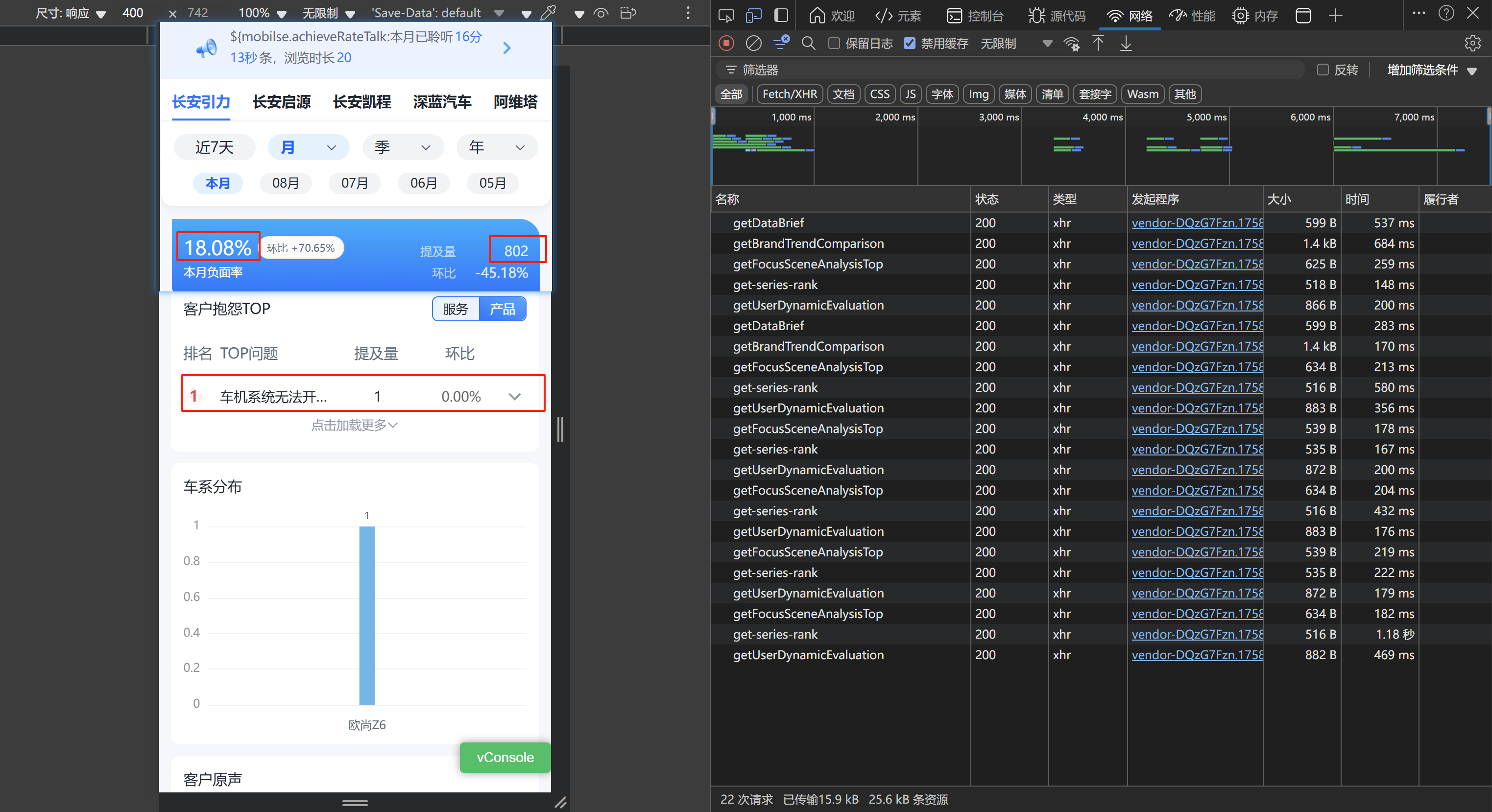Viewport: 1492px width, 812px height.
Task: Click the 3,000 ms timeline overview marker
Action: [999, 117]
